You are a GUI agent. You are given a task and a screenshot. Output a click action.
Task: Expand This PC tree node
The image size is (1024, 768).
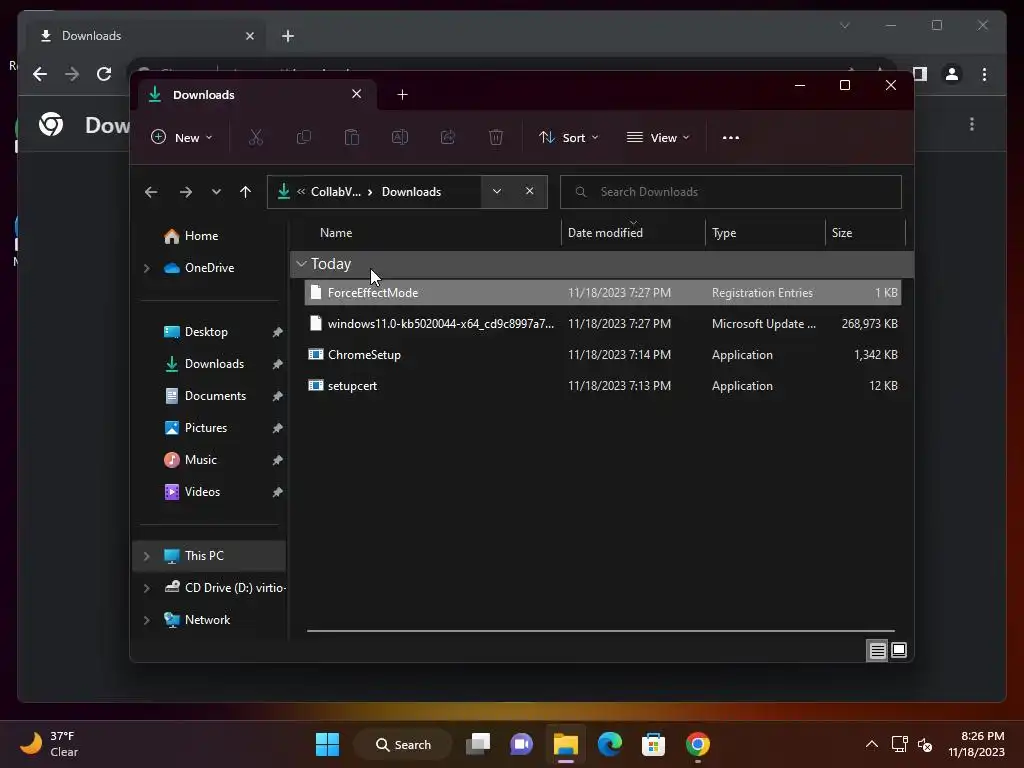[x=147, y=556]
